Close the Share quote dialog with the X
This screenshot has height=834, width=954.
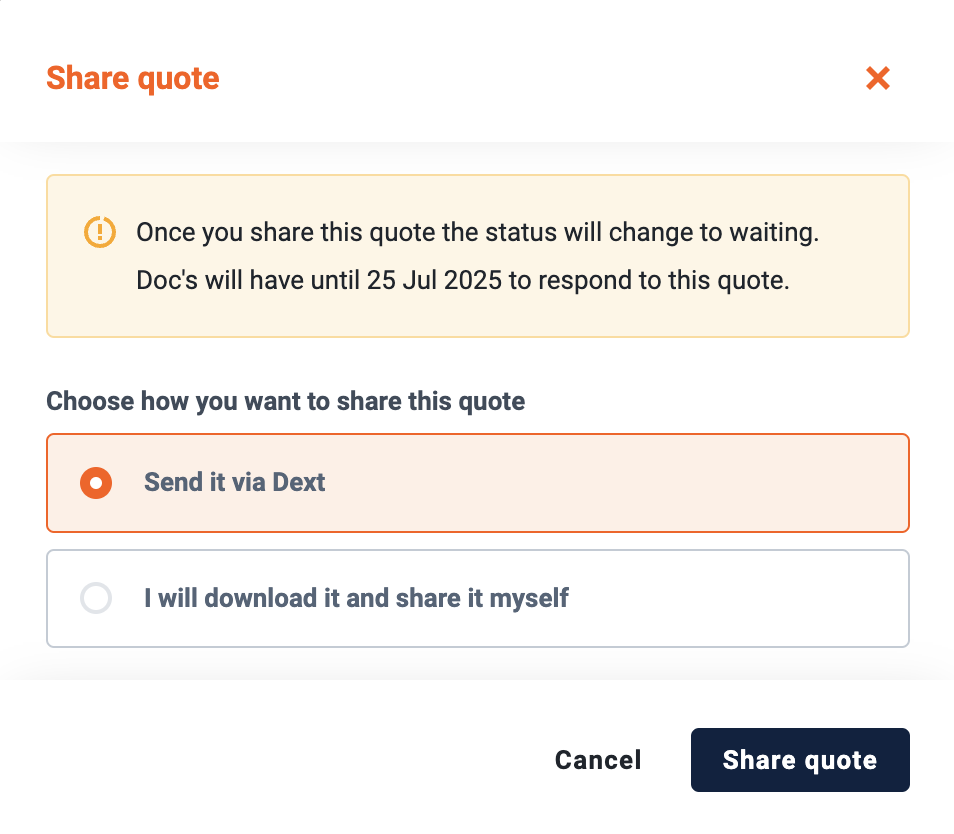[877, 78]
